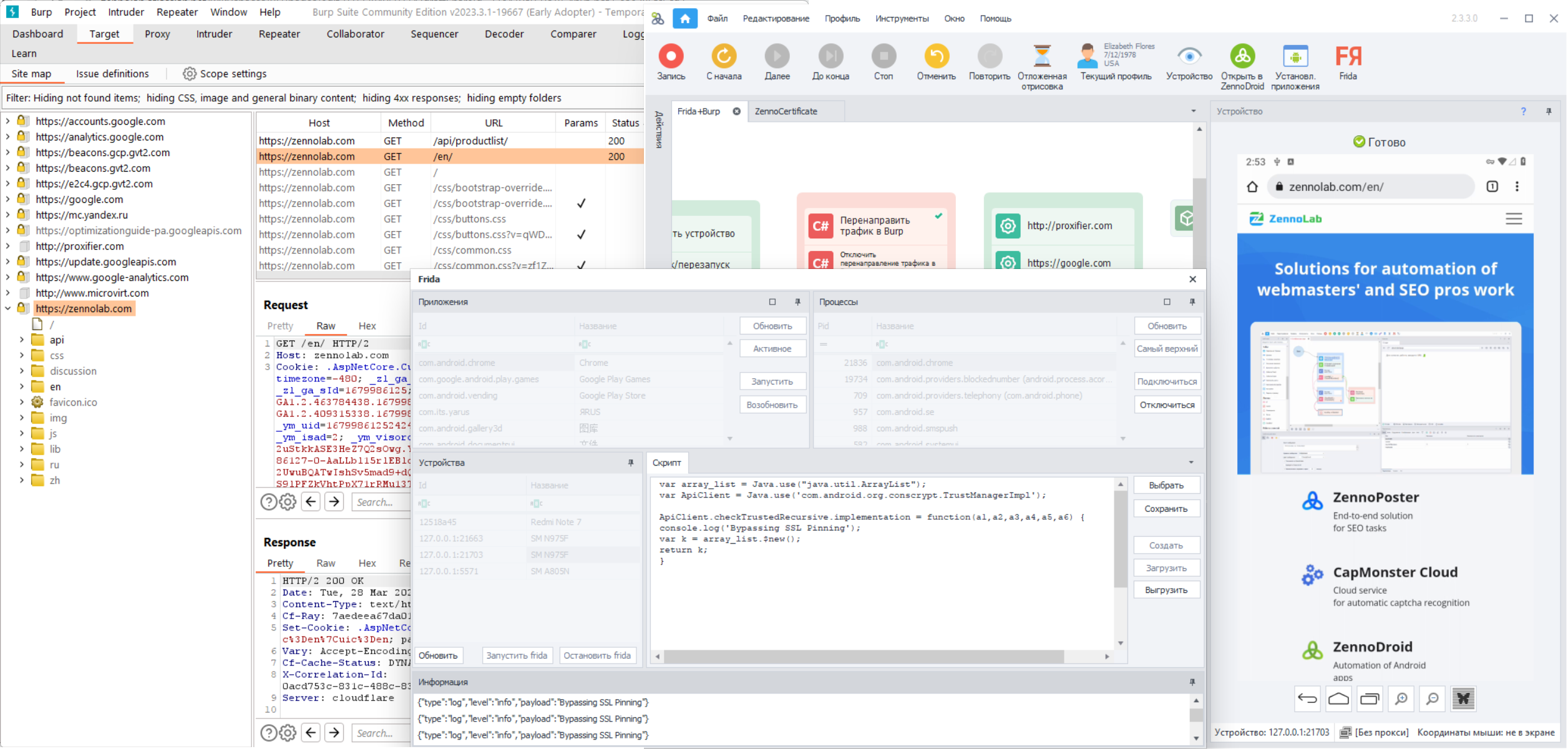This screenshot has width=1568, height=749.
Task: Toggle checkmark on Перенаправить трафик в Burp
Action: tap(938, 216)
